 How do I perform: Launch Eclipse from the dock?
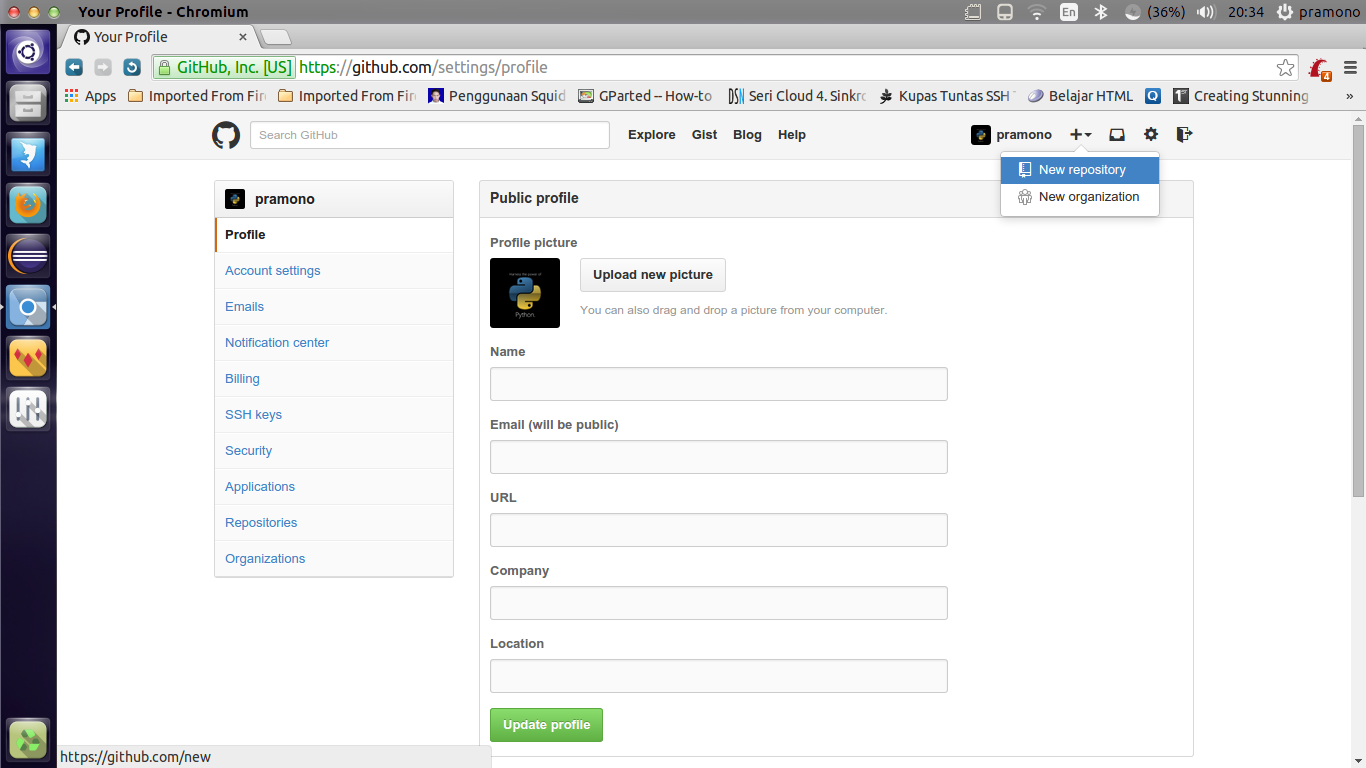28,257
